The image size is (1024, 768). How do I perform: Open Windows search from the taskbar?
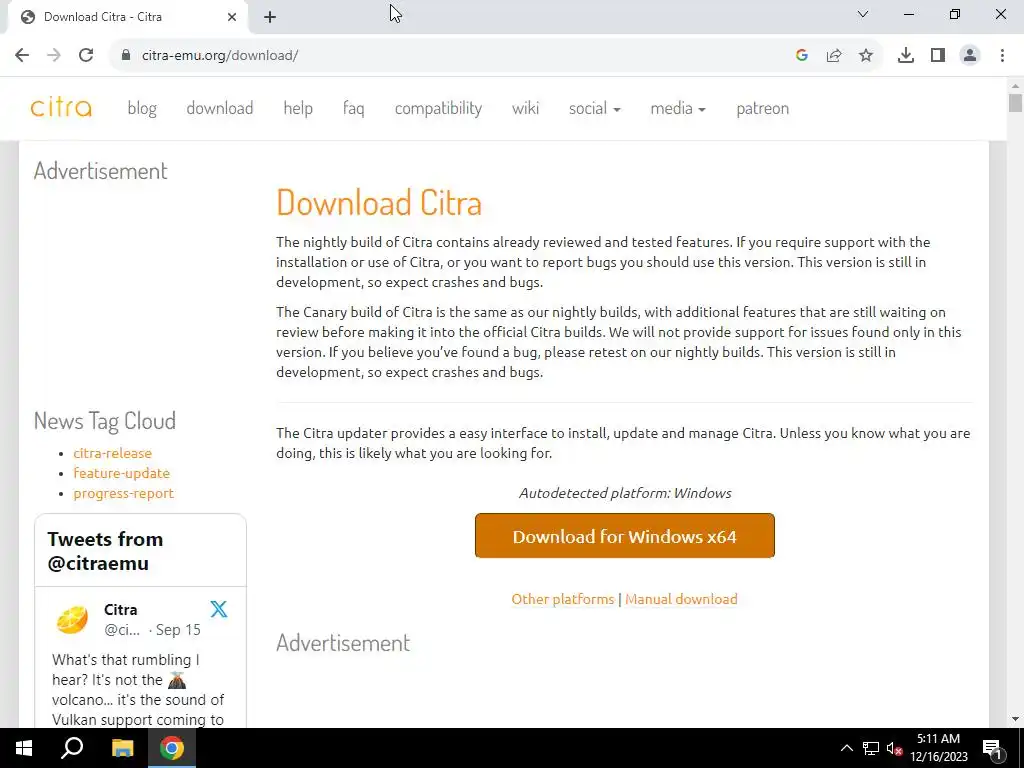(72, 748)
